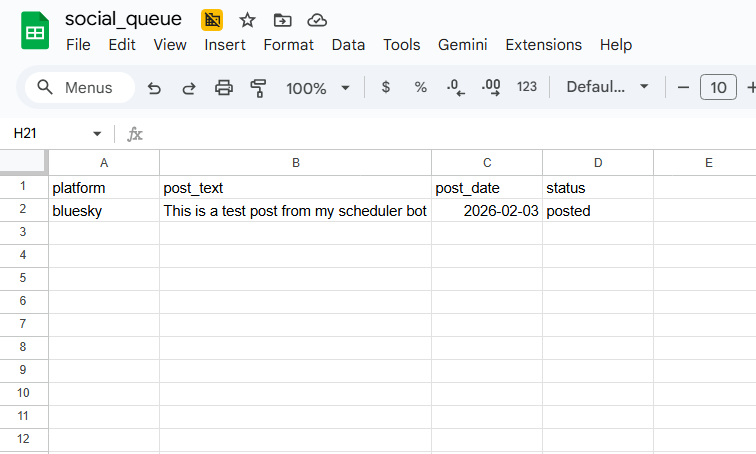Select column C header
The image size is (756, 454).
pos(487,163)
